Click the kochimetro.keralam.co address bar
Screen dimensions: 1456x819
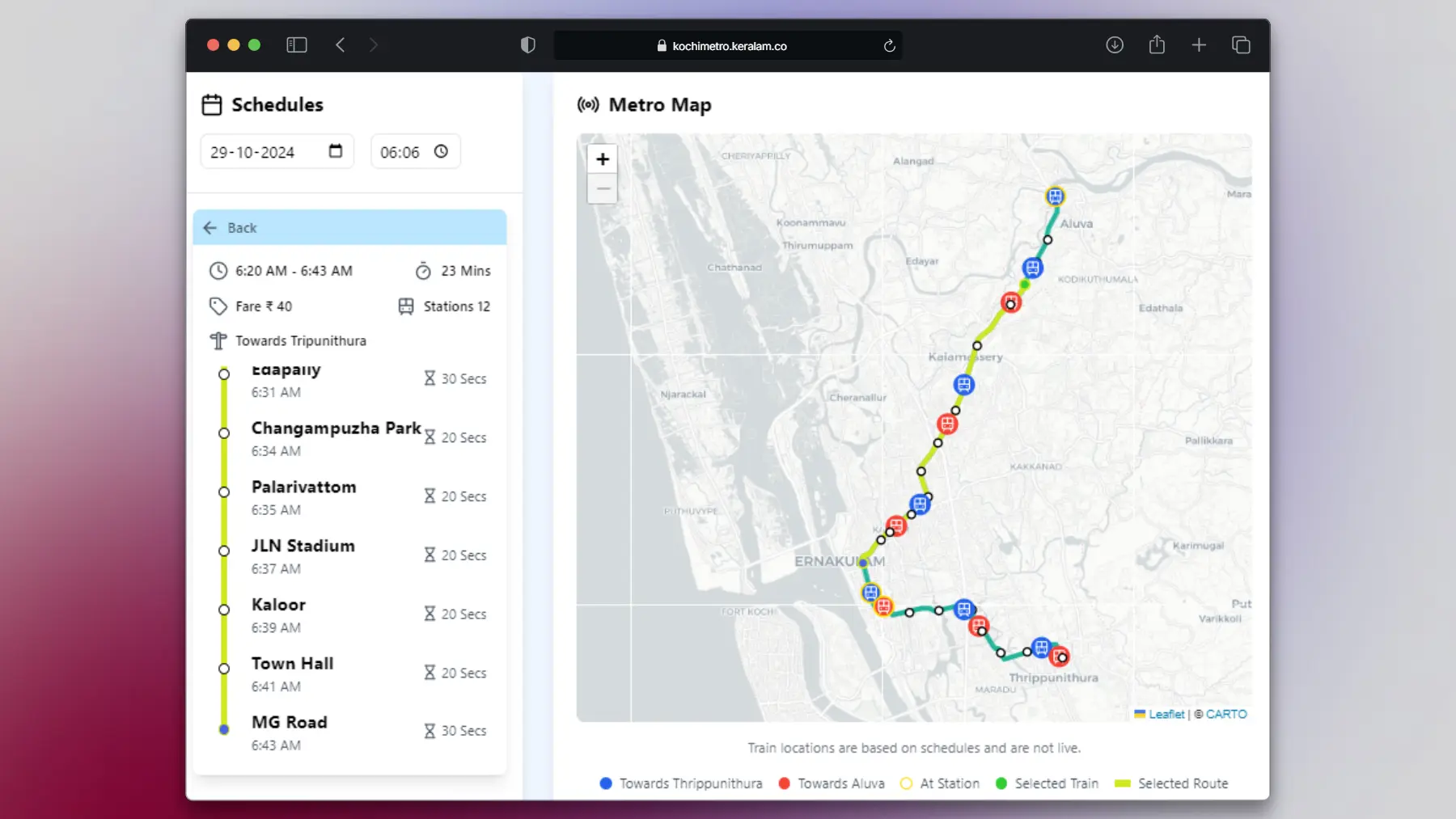click(728, 46)
